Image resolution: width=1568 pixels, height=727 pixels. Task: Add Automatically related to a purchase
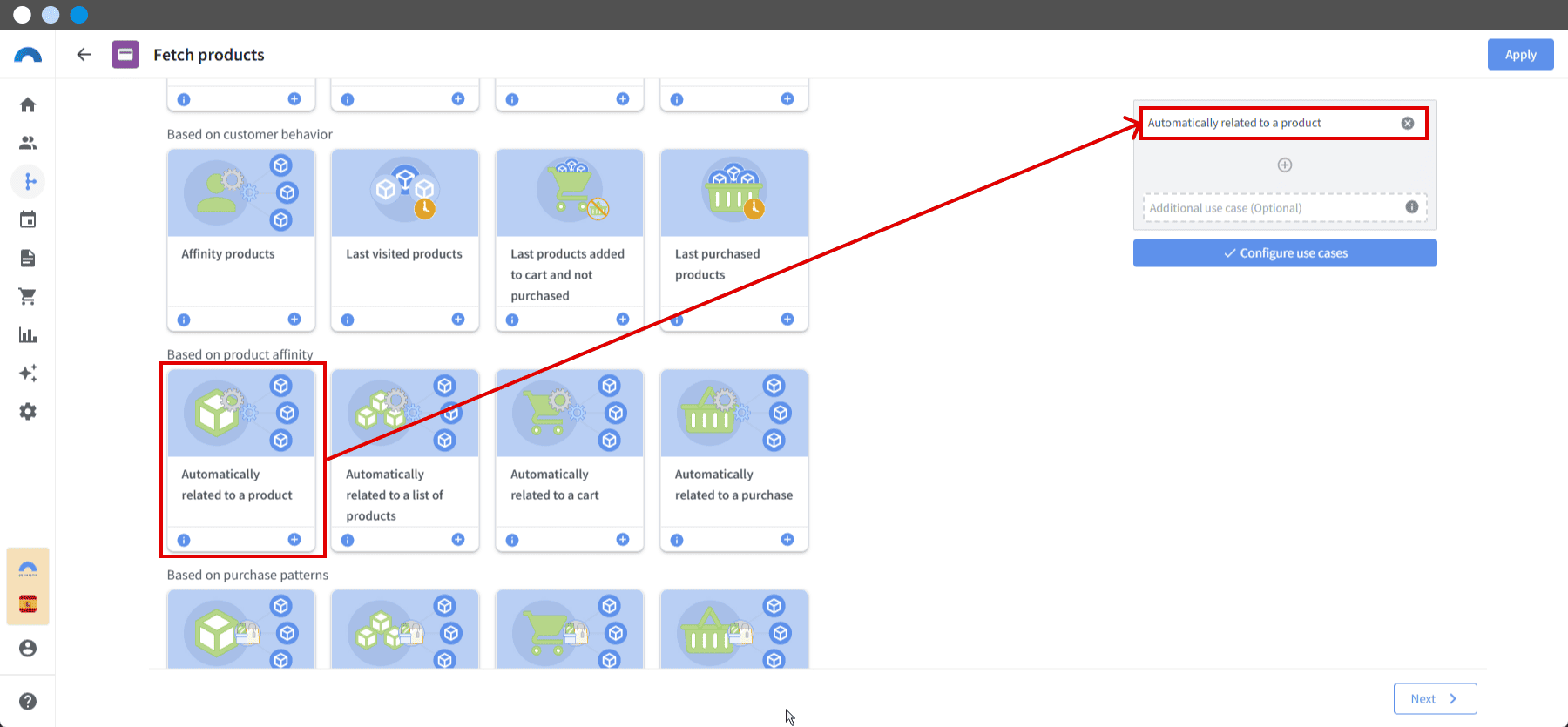click(787, 540)
